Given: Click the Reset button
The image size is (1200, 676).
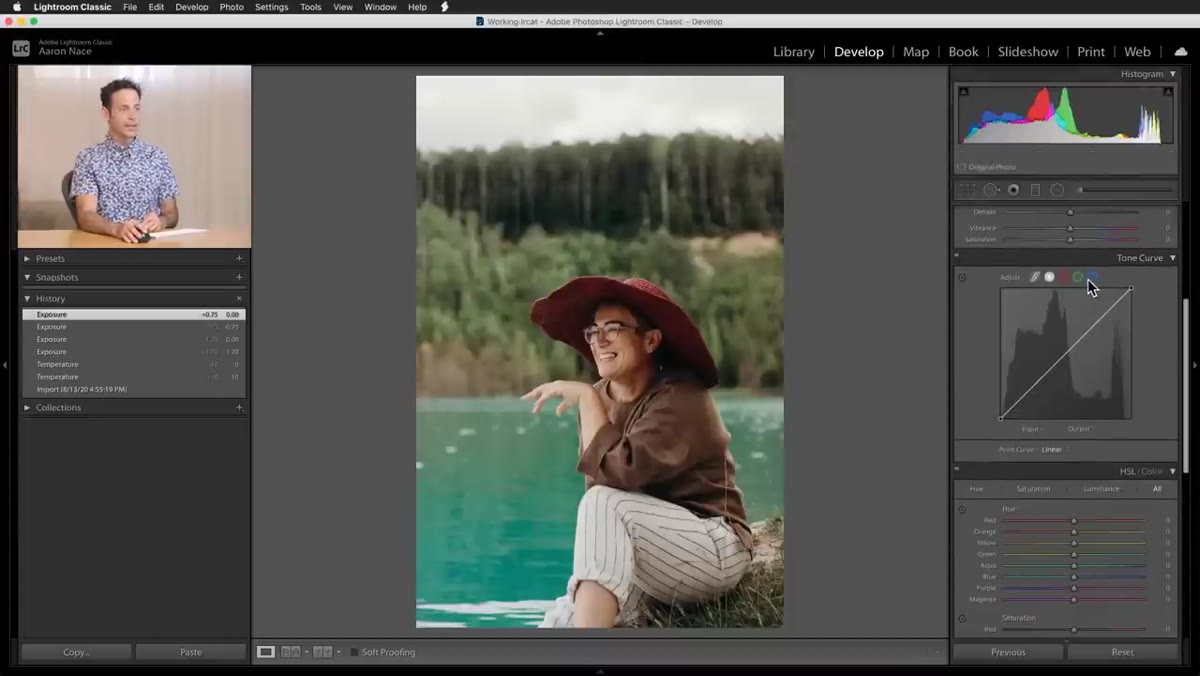Looking at the screenshot, I should (x=1122, y=652).
